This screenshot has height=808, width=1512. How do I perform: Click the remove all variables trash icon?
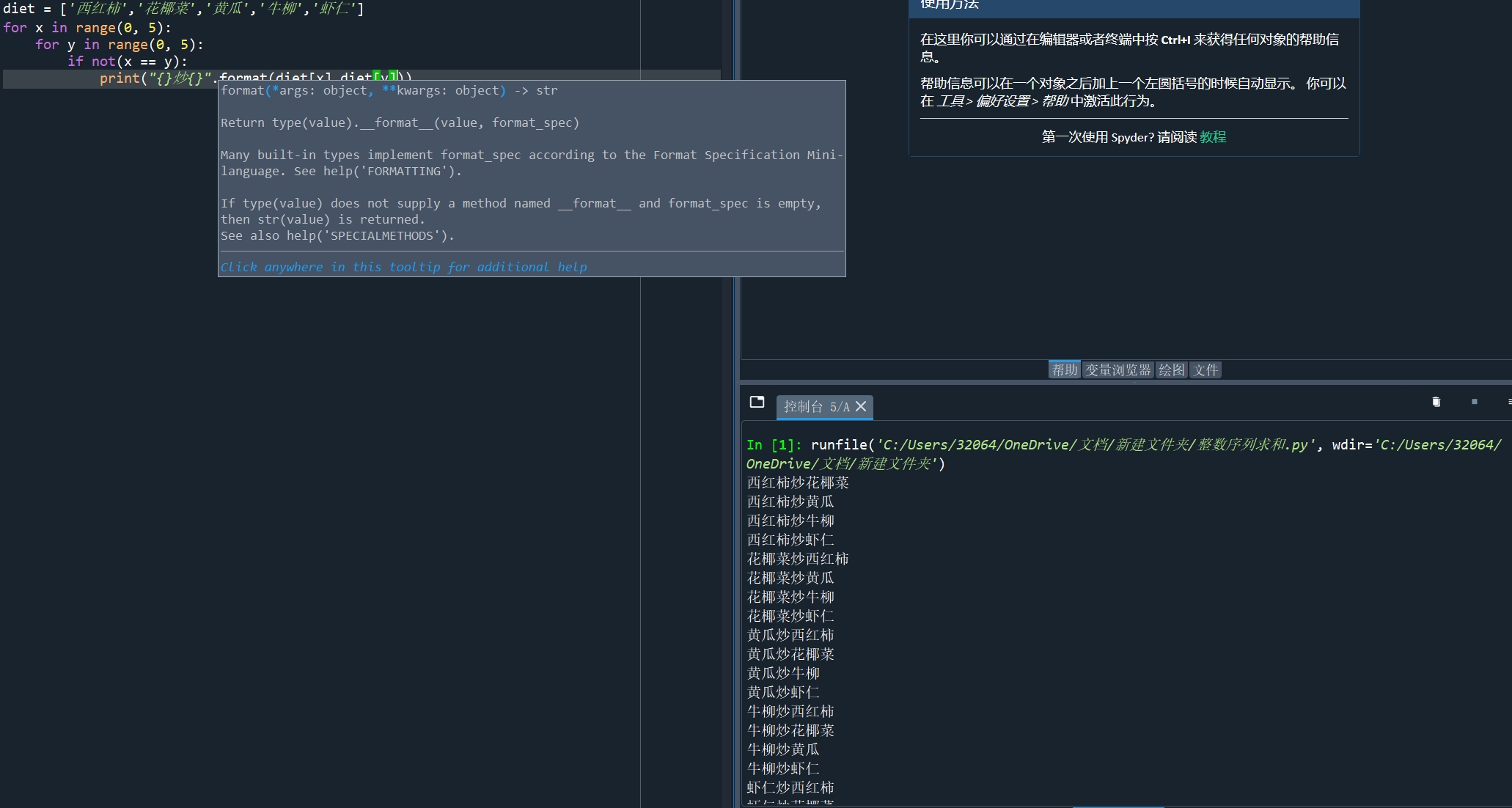tap(1436, 402)
